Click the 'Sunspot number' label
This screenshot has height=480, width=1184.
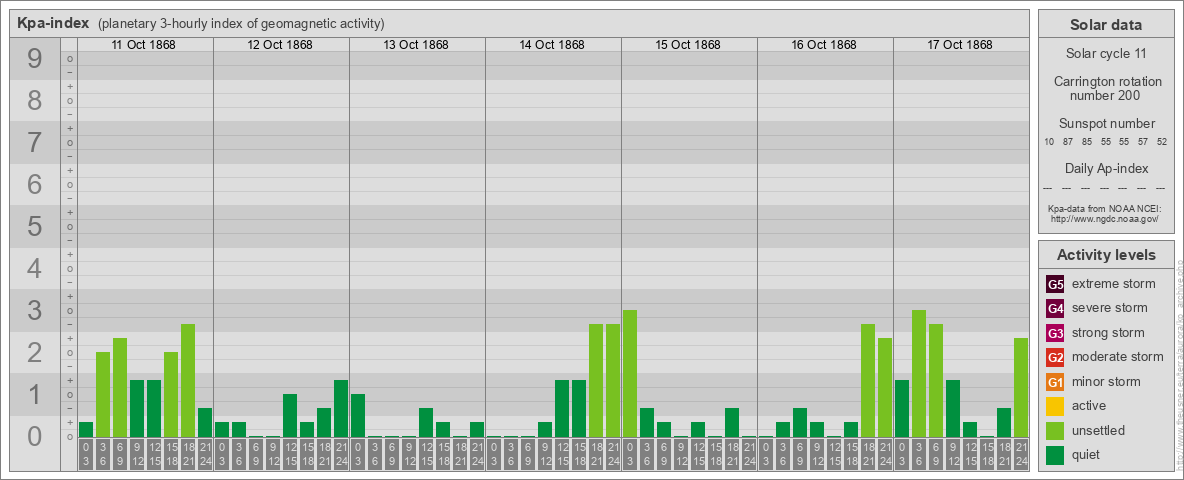coord(1106,124)
